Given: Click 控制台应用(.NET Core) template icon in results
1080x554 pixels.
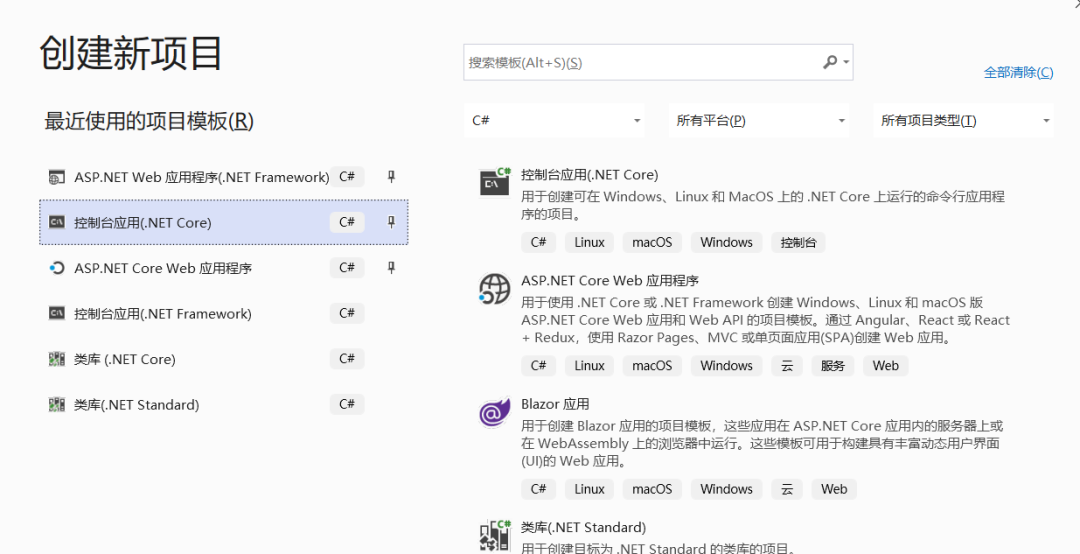Looking at the screenshot, I should (x=495, y=182).
